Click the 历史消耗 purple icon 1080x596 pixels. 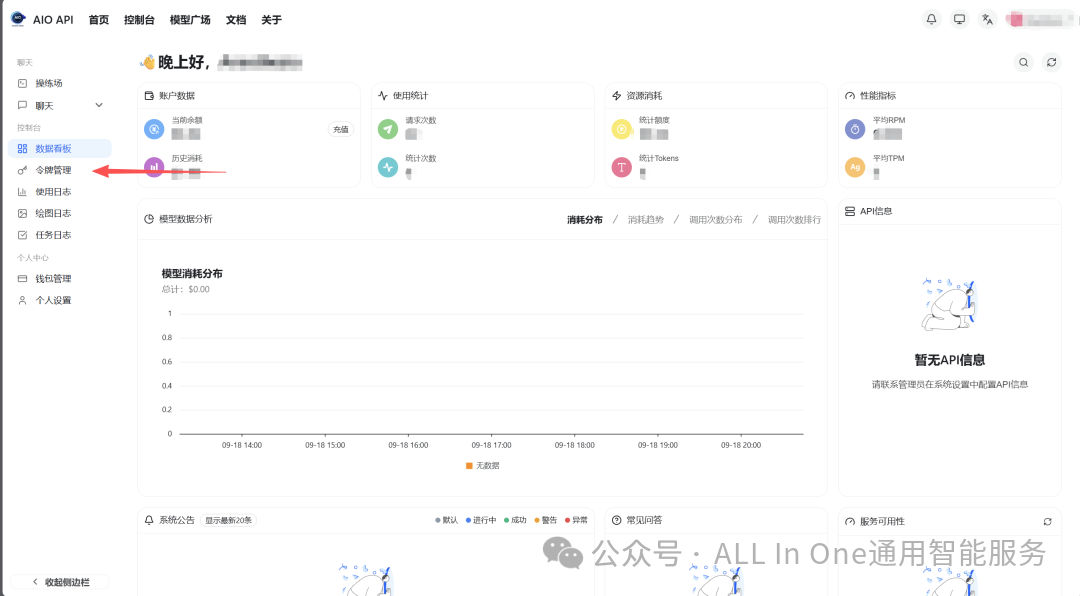[154, 167]
